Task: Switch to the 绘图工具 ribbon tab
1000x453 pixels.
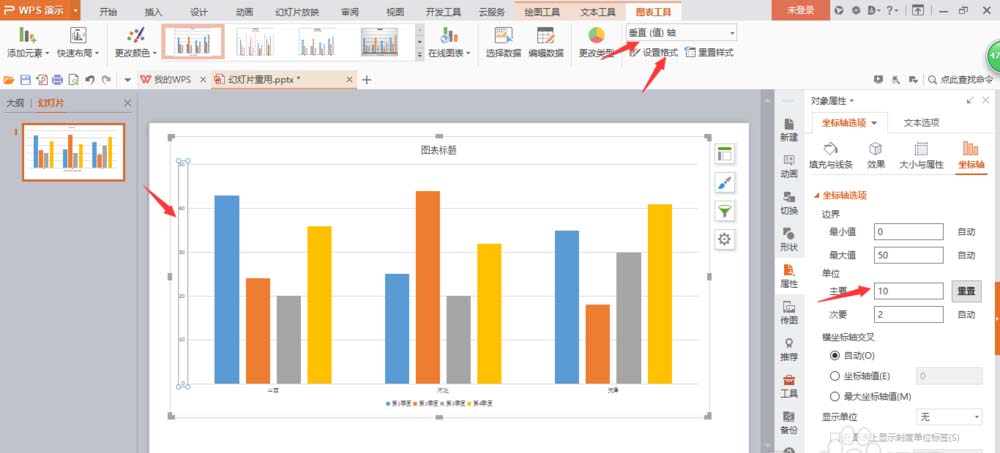Action: coord(542,11)
